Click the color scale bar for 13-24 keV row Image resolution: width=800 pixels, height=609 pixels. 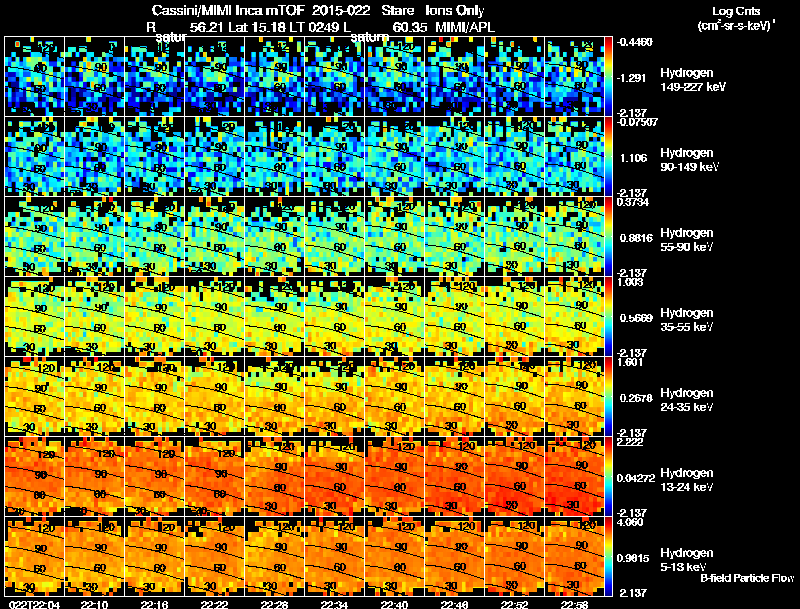pyautogui.click(x=608, y=477)
